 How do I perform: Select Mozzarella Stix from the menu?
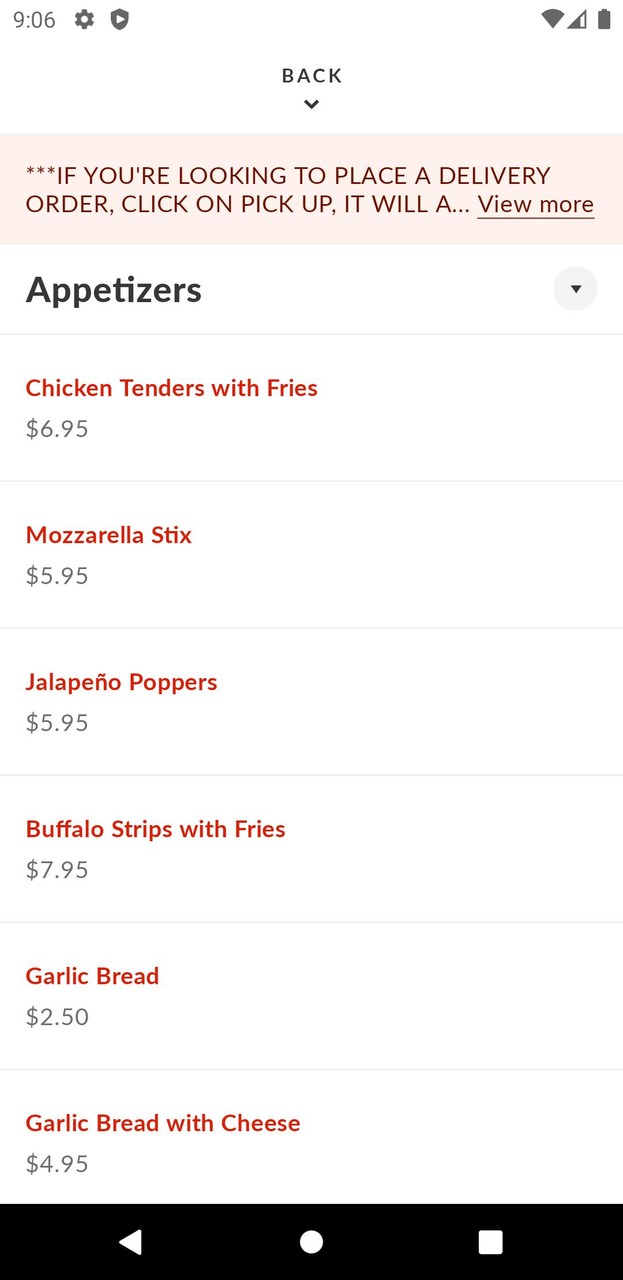pos(108,535)
